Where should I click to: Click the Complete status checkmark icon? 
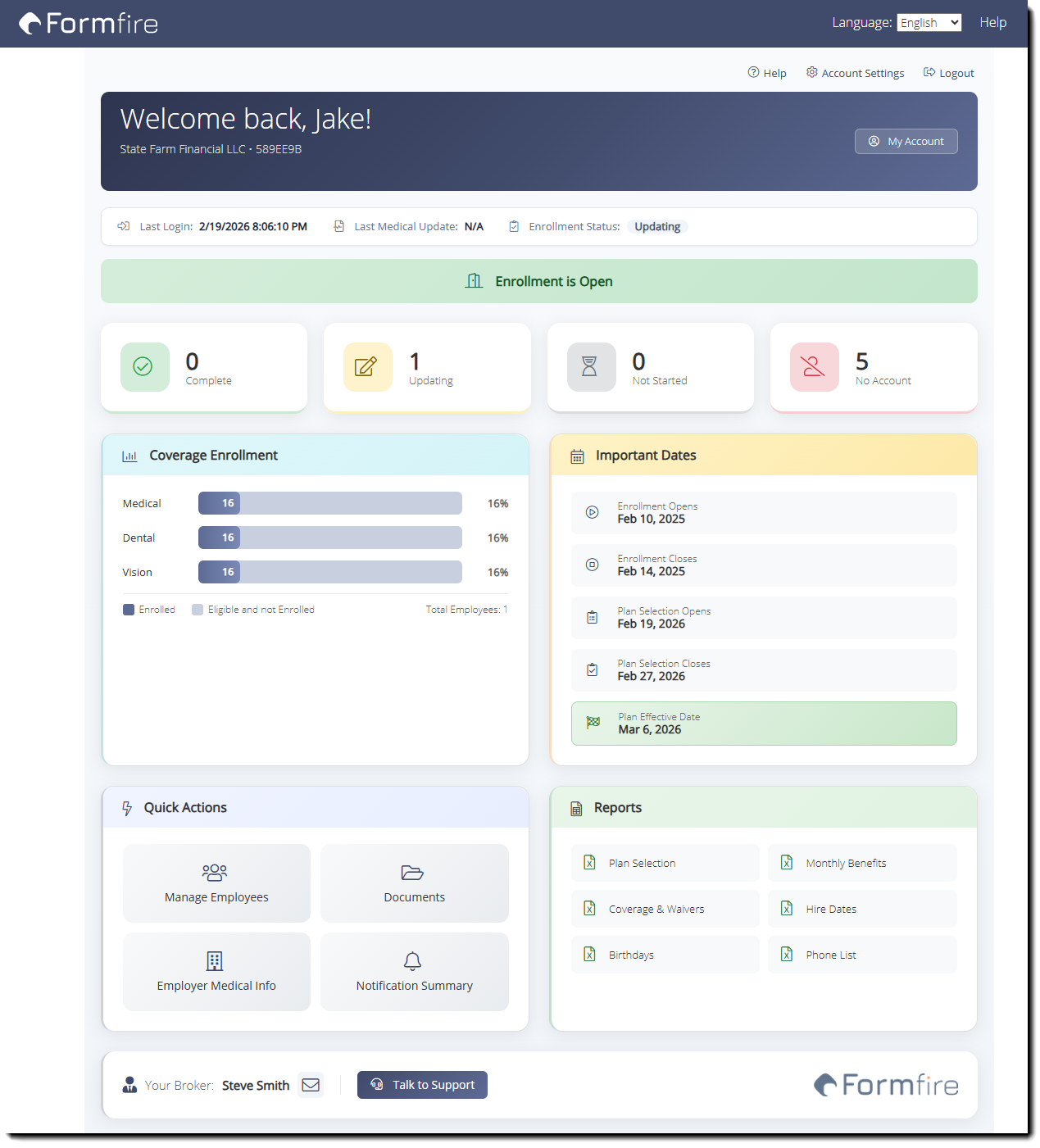click(143, 366)
